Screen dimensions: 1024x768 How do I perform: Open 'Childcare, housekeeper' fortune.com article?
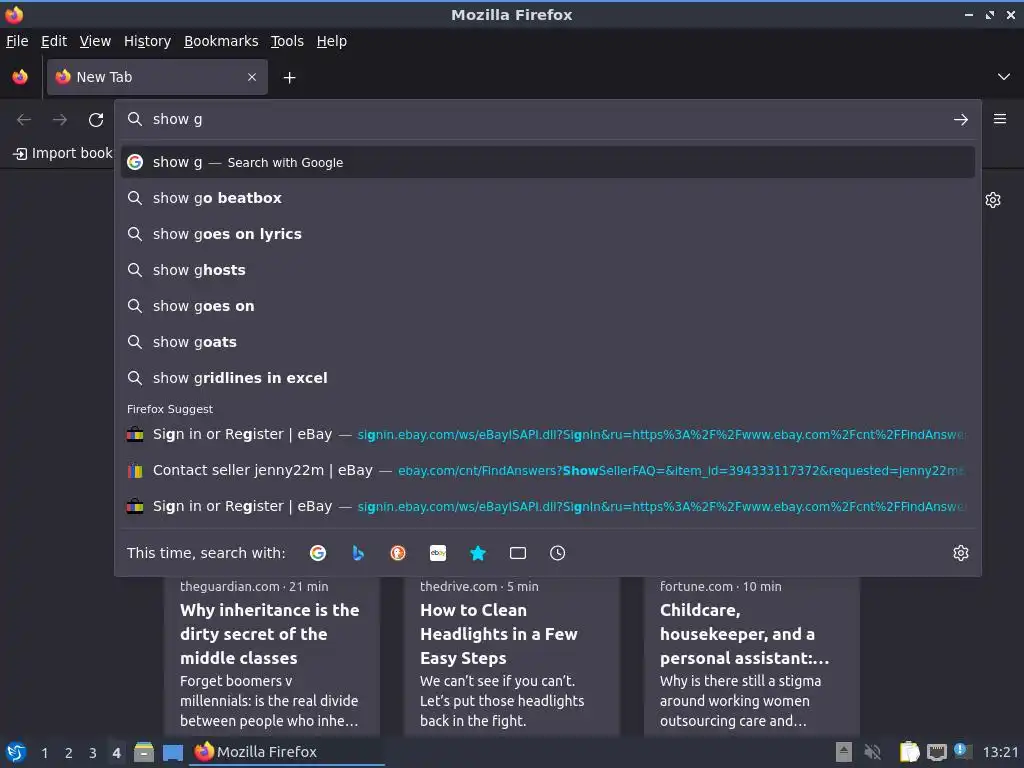point(751,654)
